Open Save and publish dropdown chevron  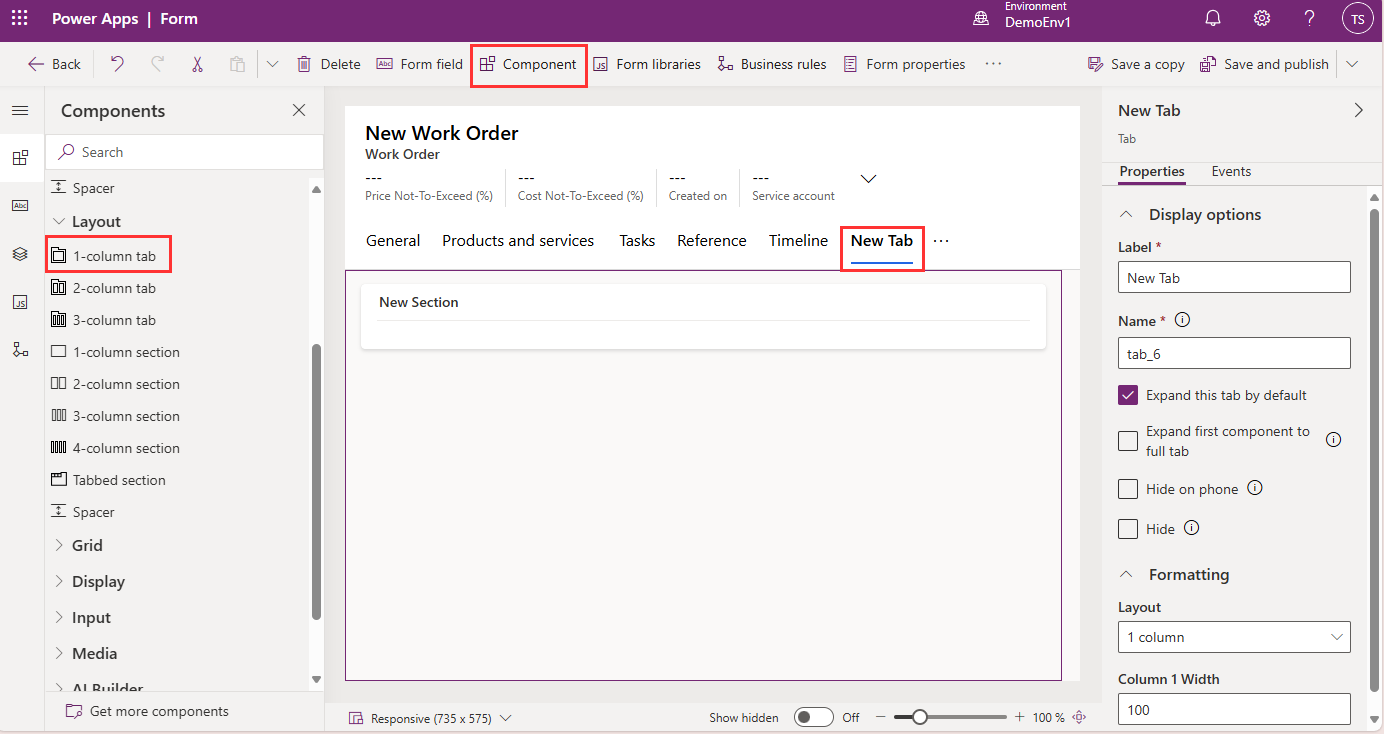(x=1352, y=64)
